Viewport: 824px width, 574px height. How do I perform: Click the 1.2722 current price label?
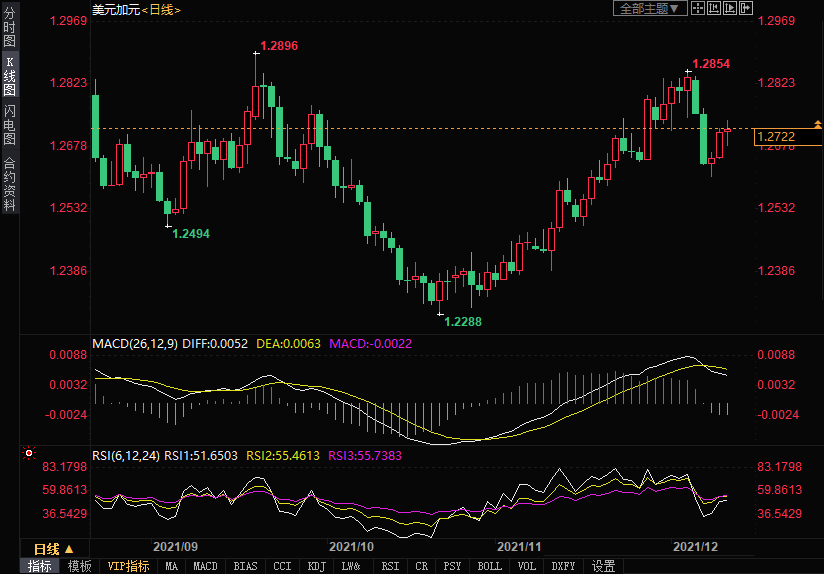click(777, 137)
